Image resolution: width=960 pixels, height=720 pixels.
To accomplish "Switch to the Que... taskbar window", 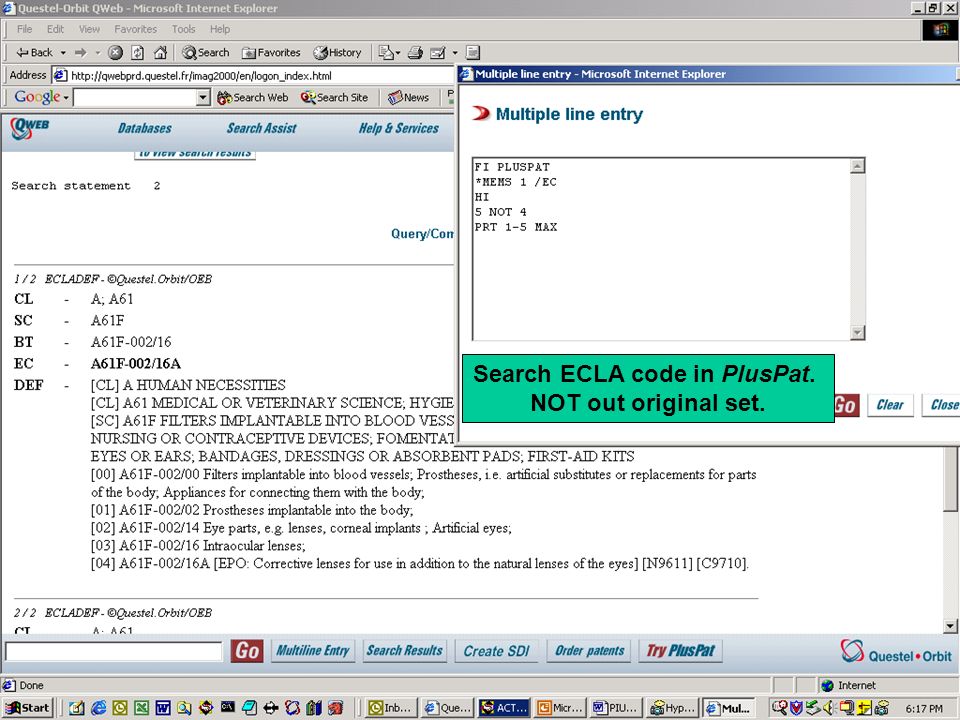I will coord(448,708).
